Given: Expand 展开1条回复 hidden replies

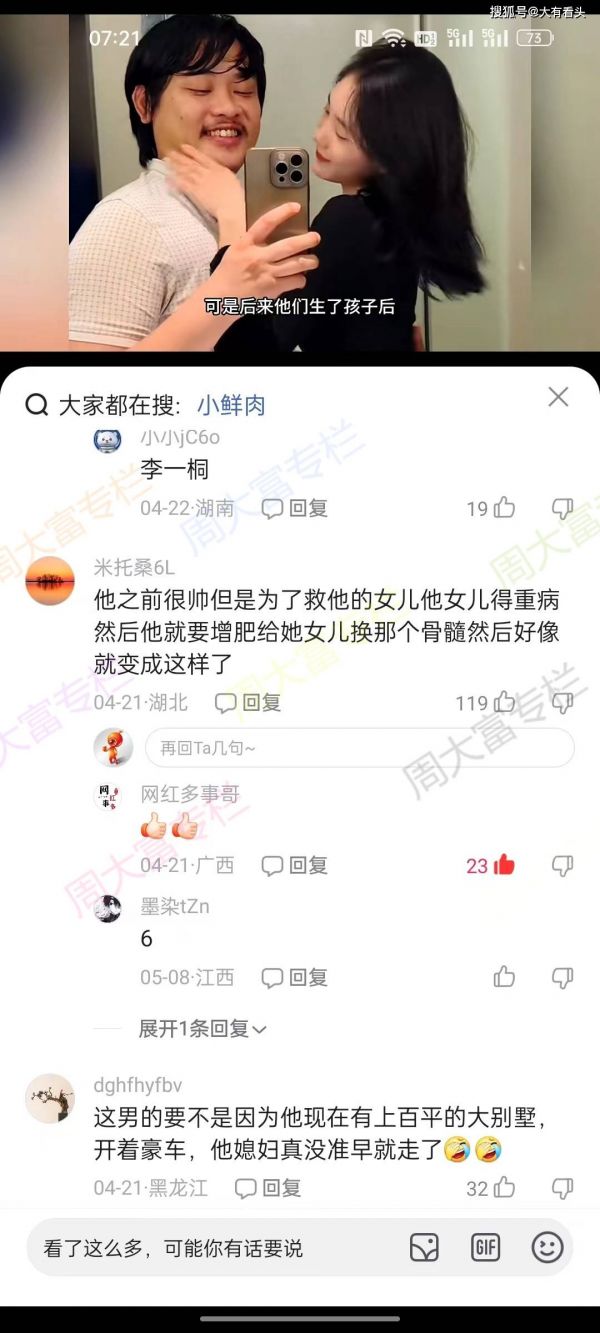Looking at the screenshot, I should 202,1028.
